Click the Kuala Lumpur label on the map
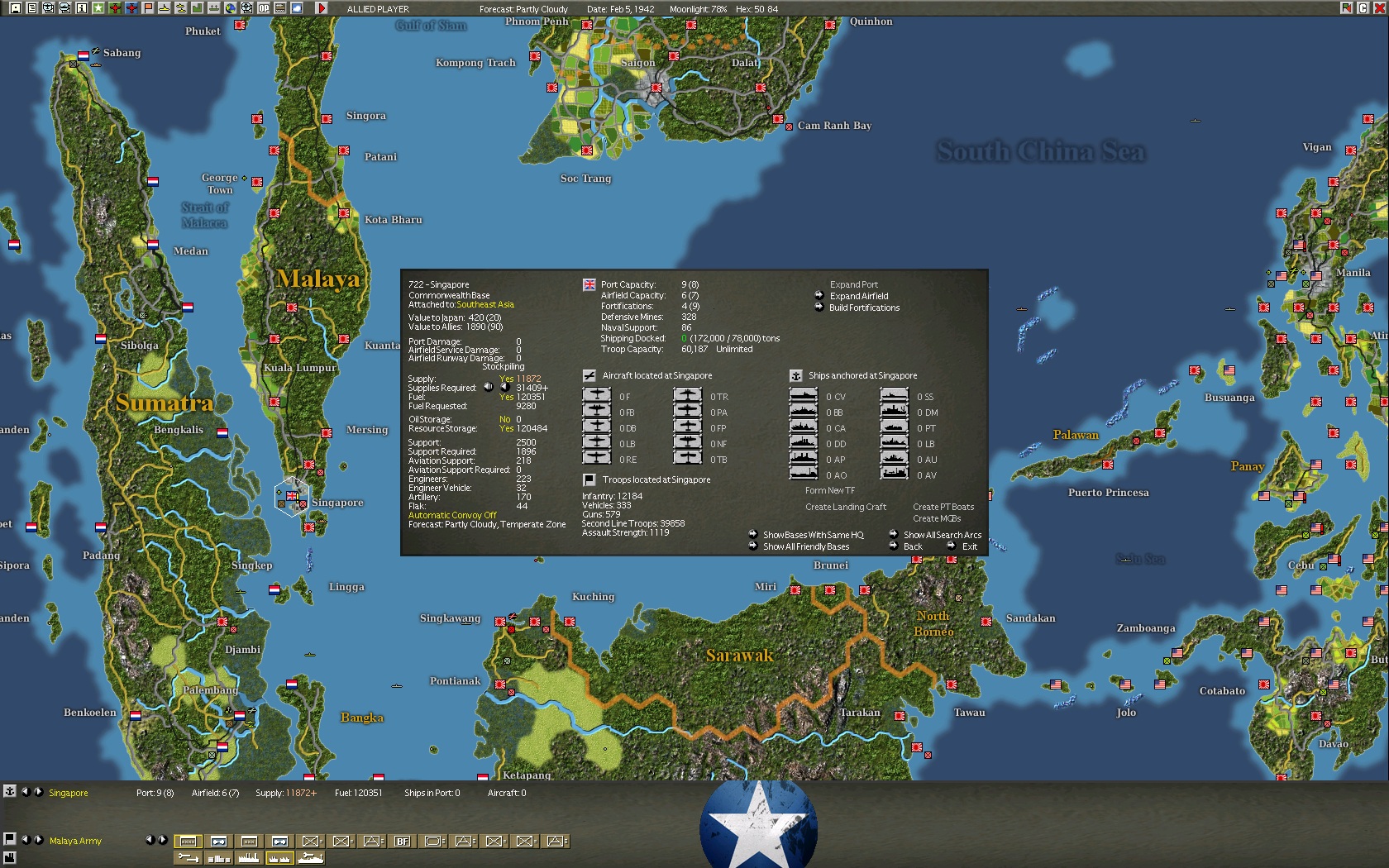The width and height of the screenshot is (1389, 868). 300,368
